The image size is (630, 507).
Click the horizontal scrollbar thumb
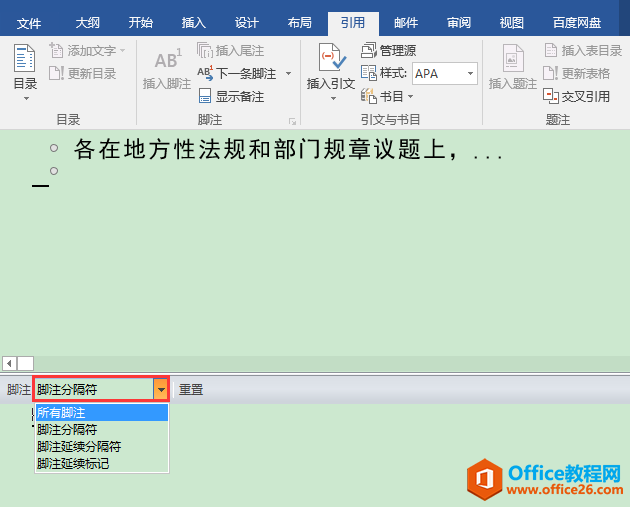(x=25, y=364)
